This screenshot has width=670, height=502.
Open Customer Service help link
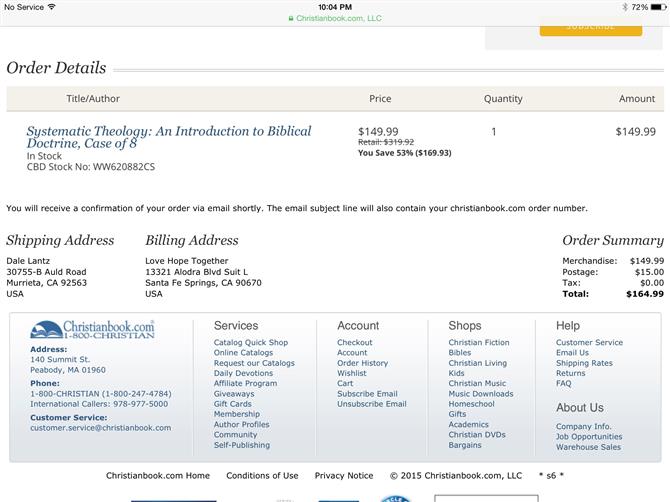tap(589, 342)
